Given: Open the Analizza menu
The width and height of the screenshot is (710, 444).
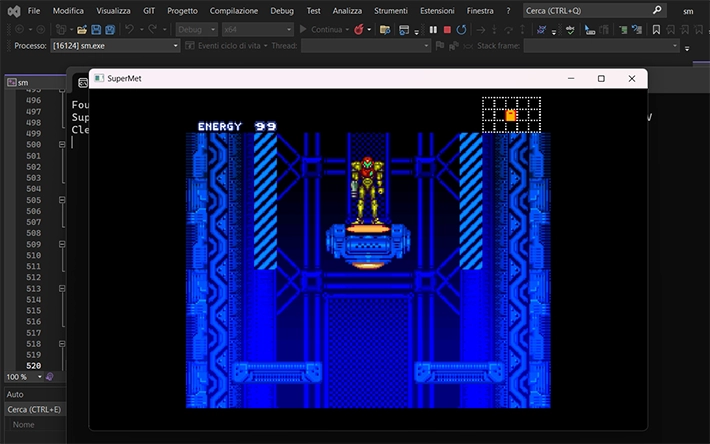Looking at the screenshot, I should tap(347, 10).
